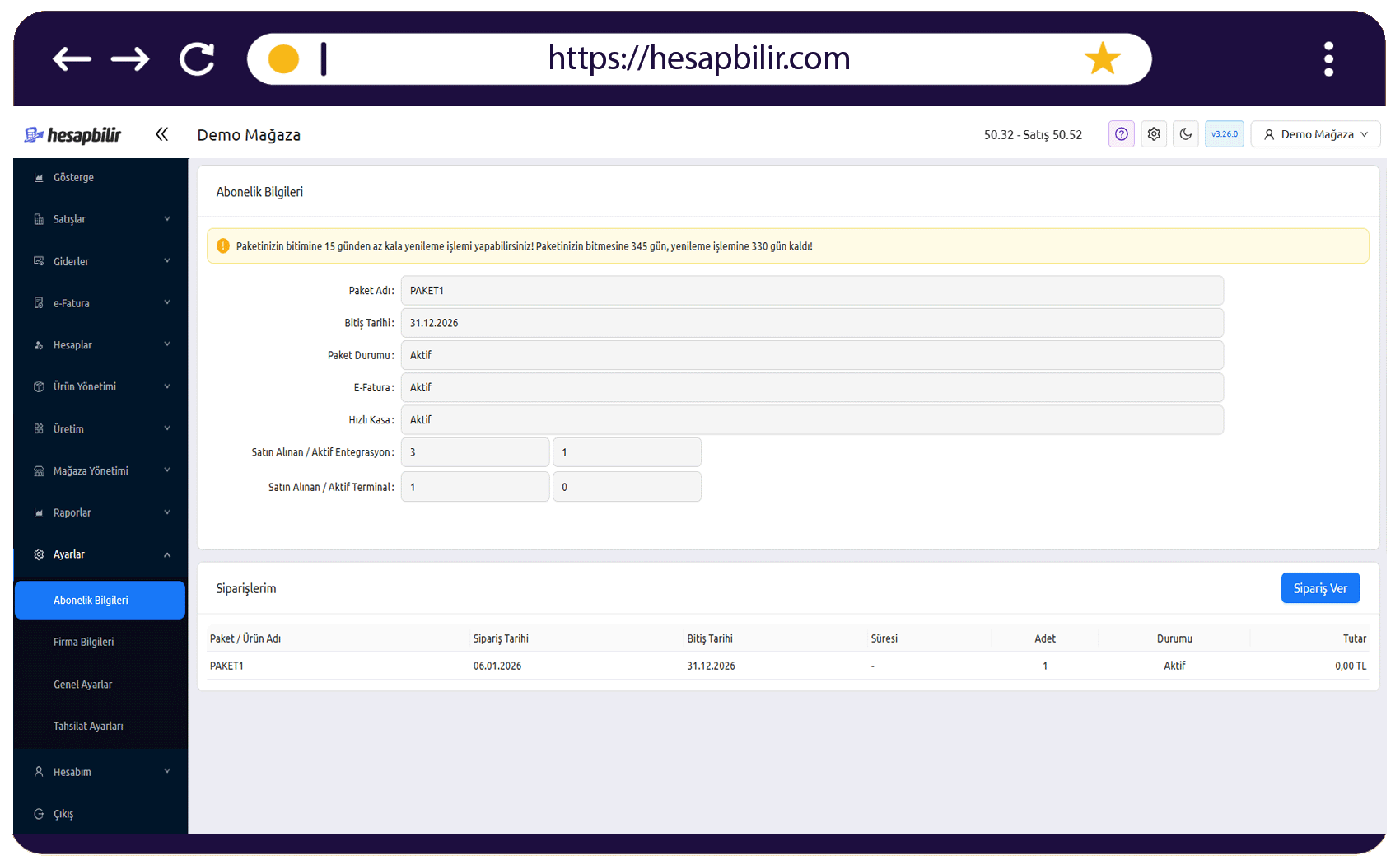Viewport: 1400px width, 865px height.
Task: Open the settings gear icon in the header
Action: pos(1154,134)
